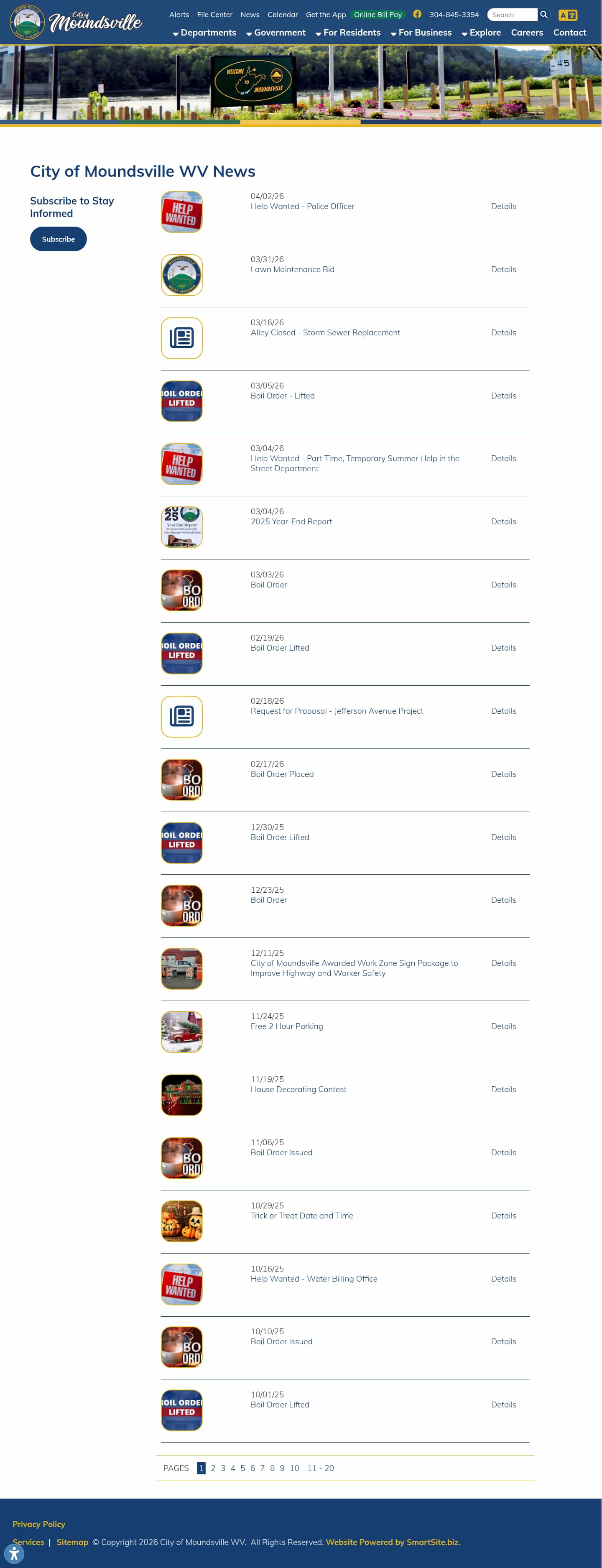Go to page 2 of news
Image resolution: width=602 pixels, height=1568 pixels.
(213, 1468)
